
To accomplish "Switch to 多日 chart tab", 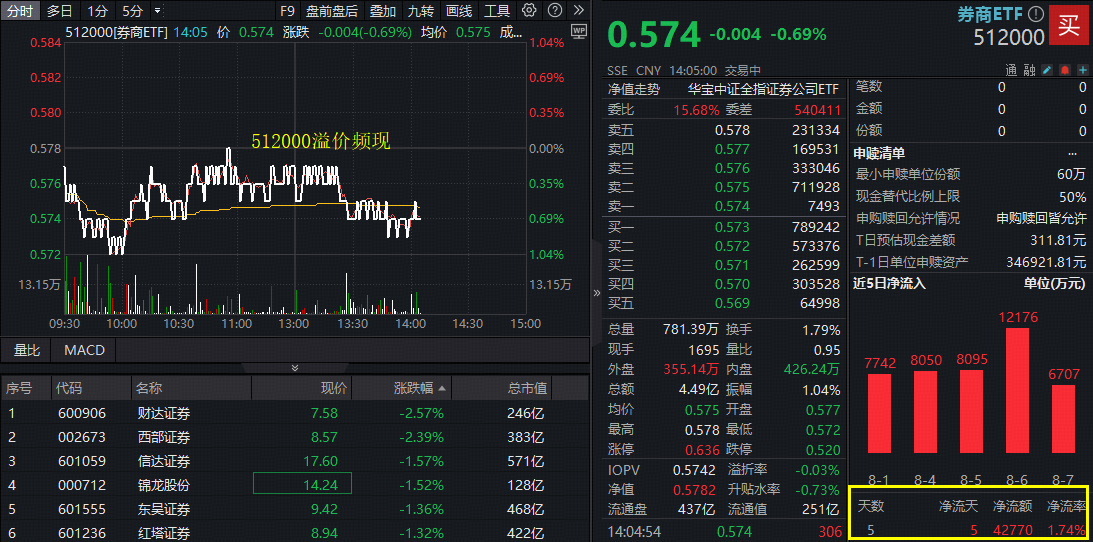I will coord(59,10).
